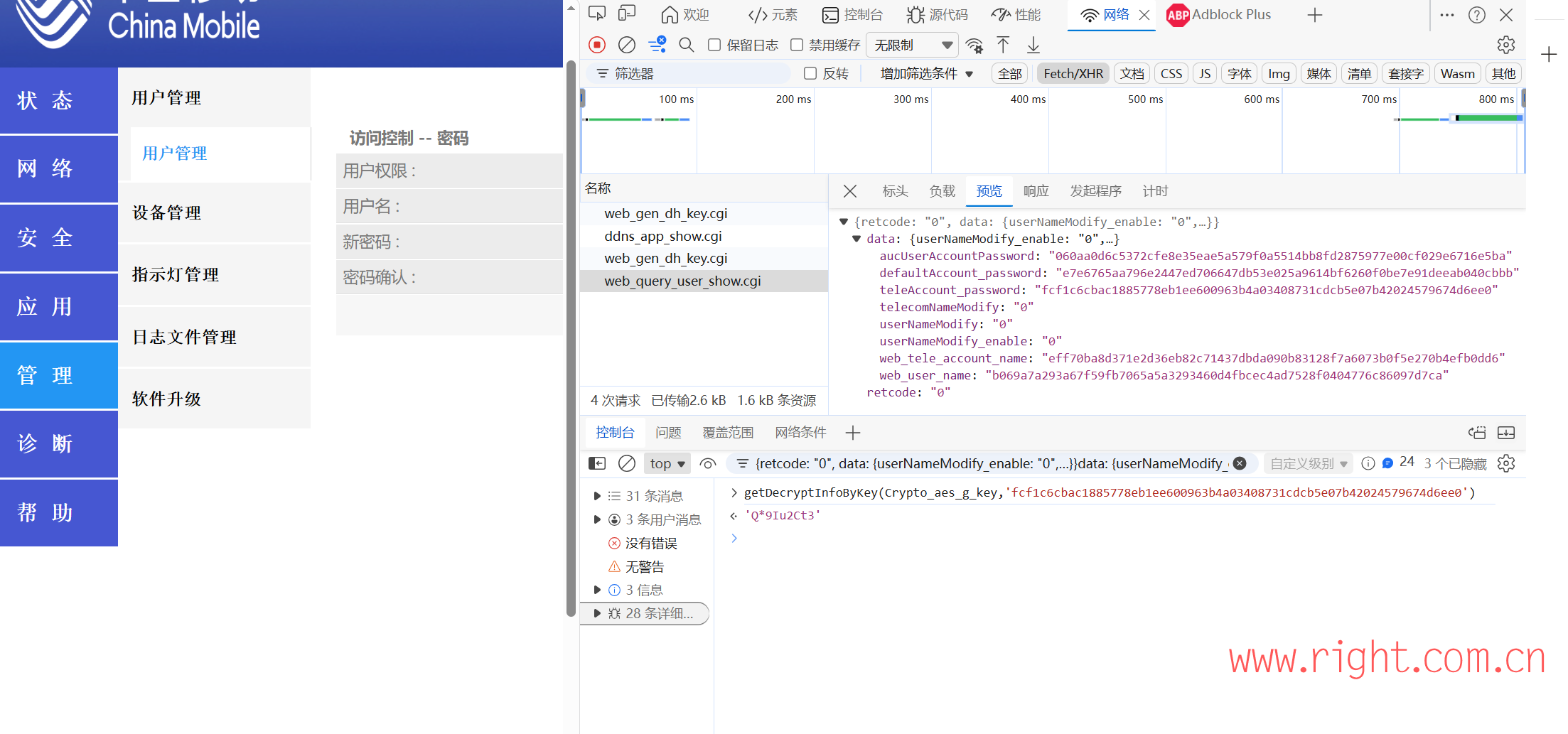Stop recording network log
The image size is (1568, 734).
[597, 45]
